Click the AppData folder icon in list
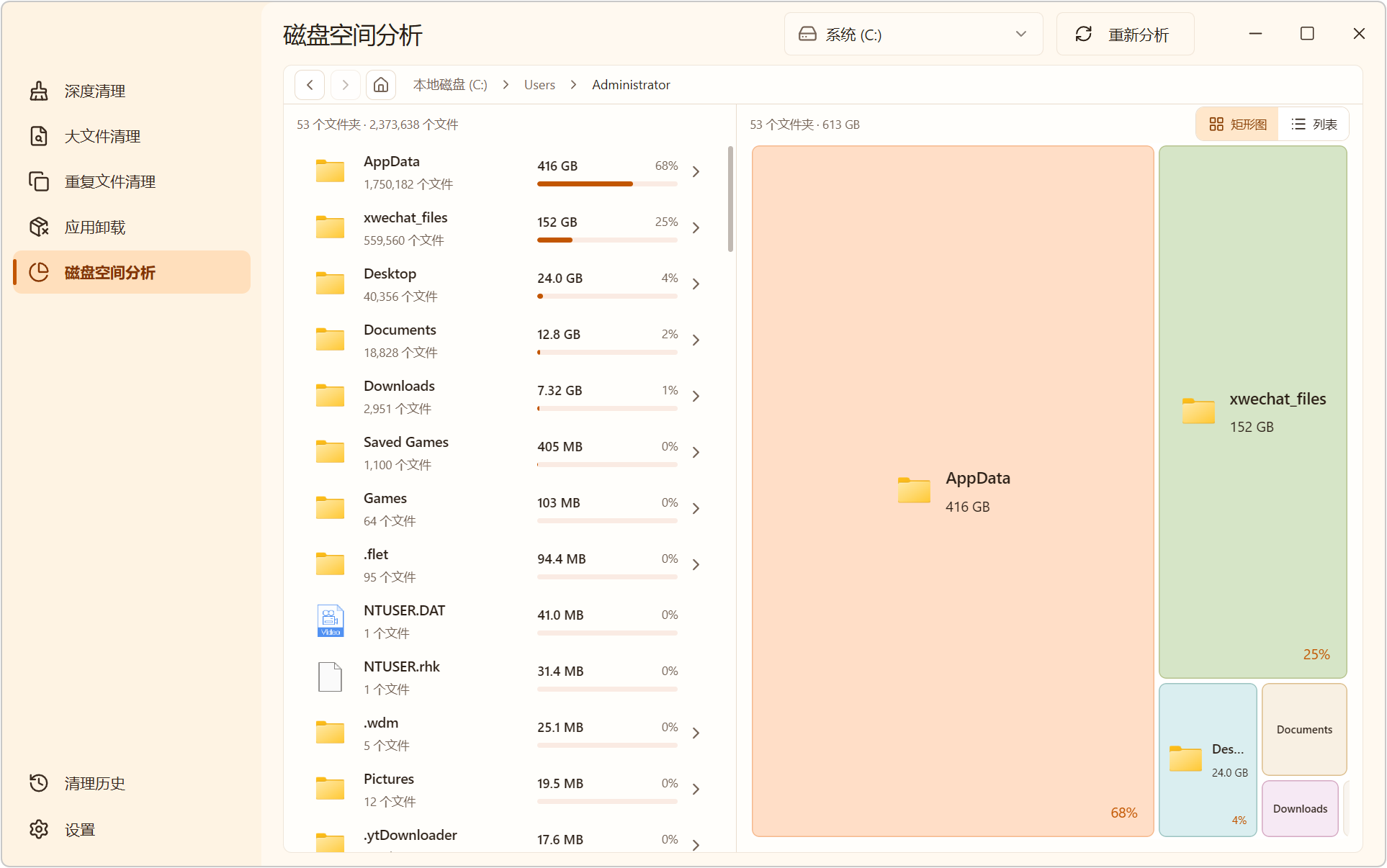 click(330, 171)
